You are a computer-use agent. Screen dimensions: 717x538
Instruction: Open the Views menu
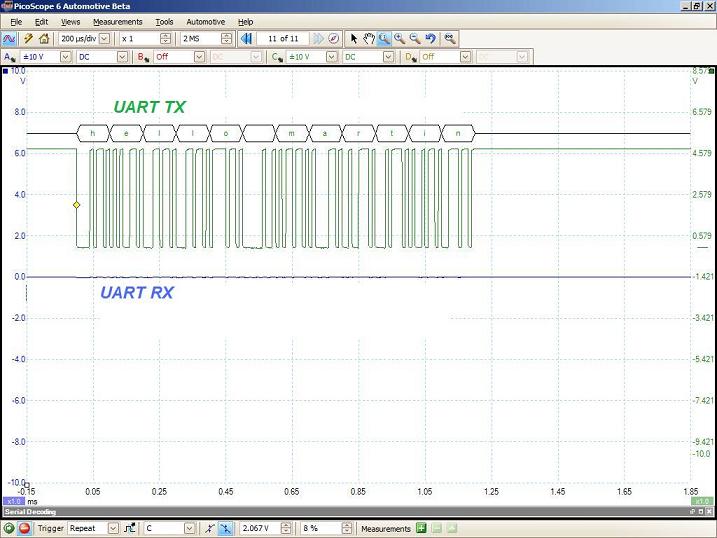(70, 22)
